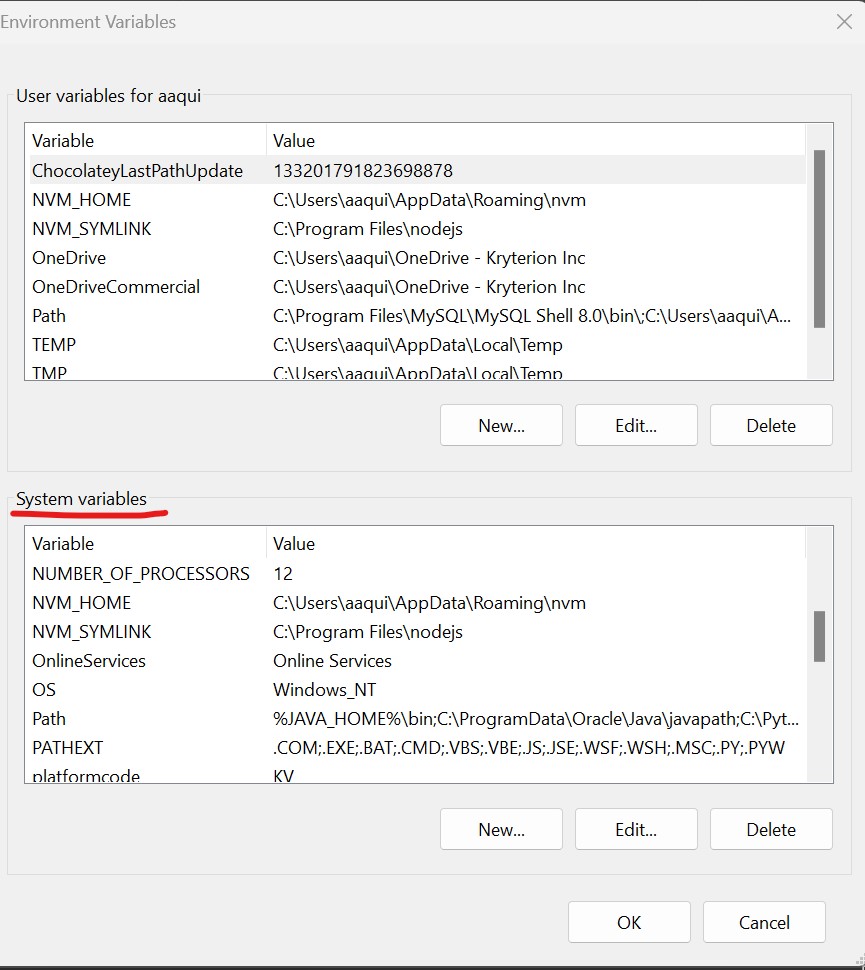
Task: Select the TEMP user variable row
Action: [x=54, y=345]
